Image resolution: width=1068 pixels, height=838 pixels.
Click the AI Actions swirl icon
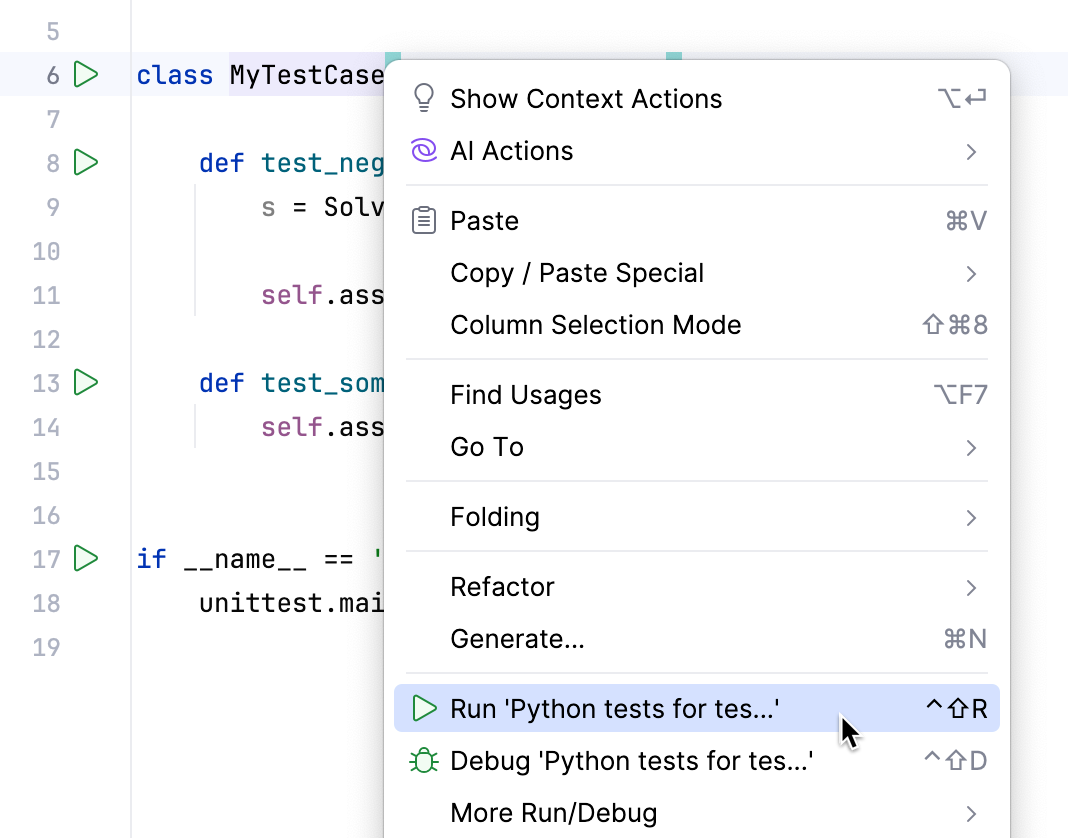coord(424,150)
